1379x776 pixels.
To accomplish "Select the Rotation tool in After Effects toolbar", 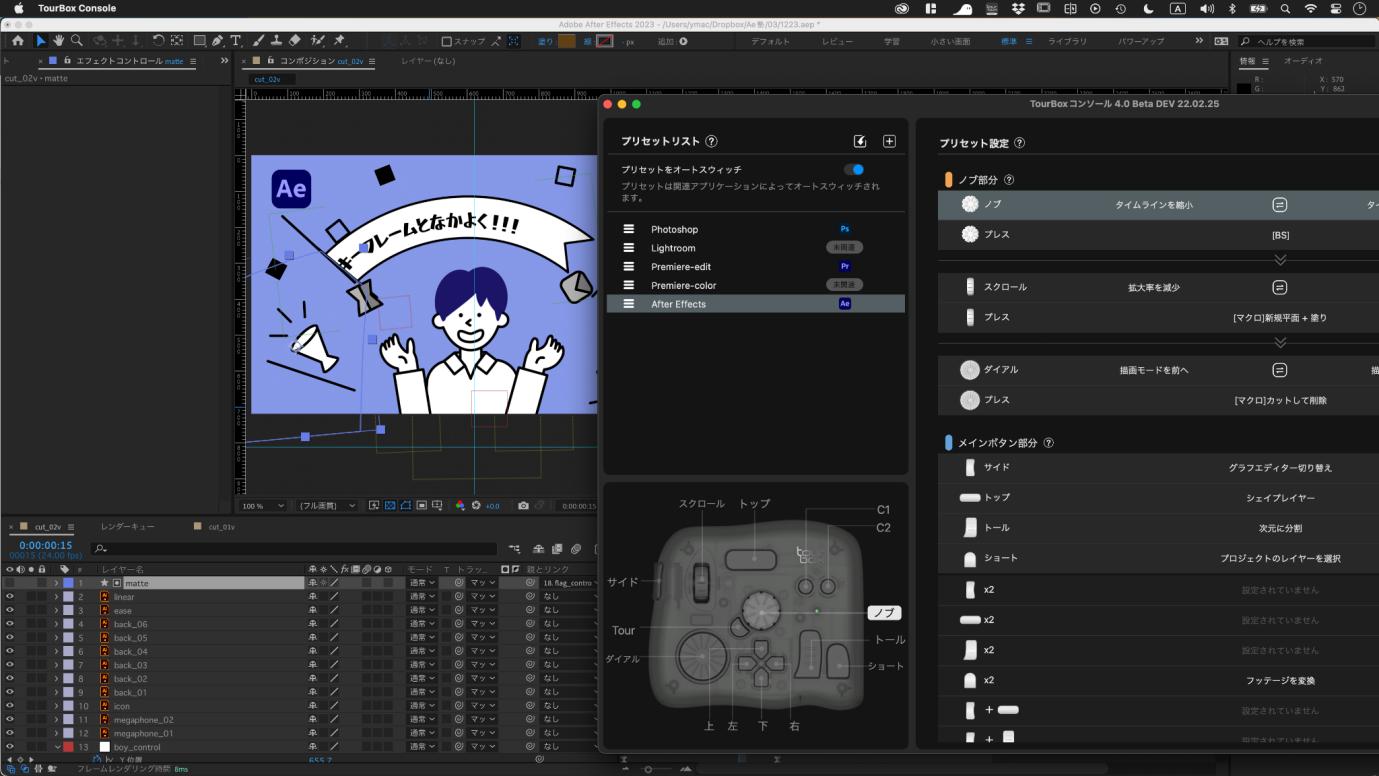I will (x=158, y=41).
